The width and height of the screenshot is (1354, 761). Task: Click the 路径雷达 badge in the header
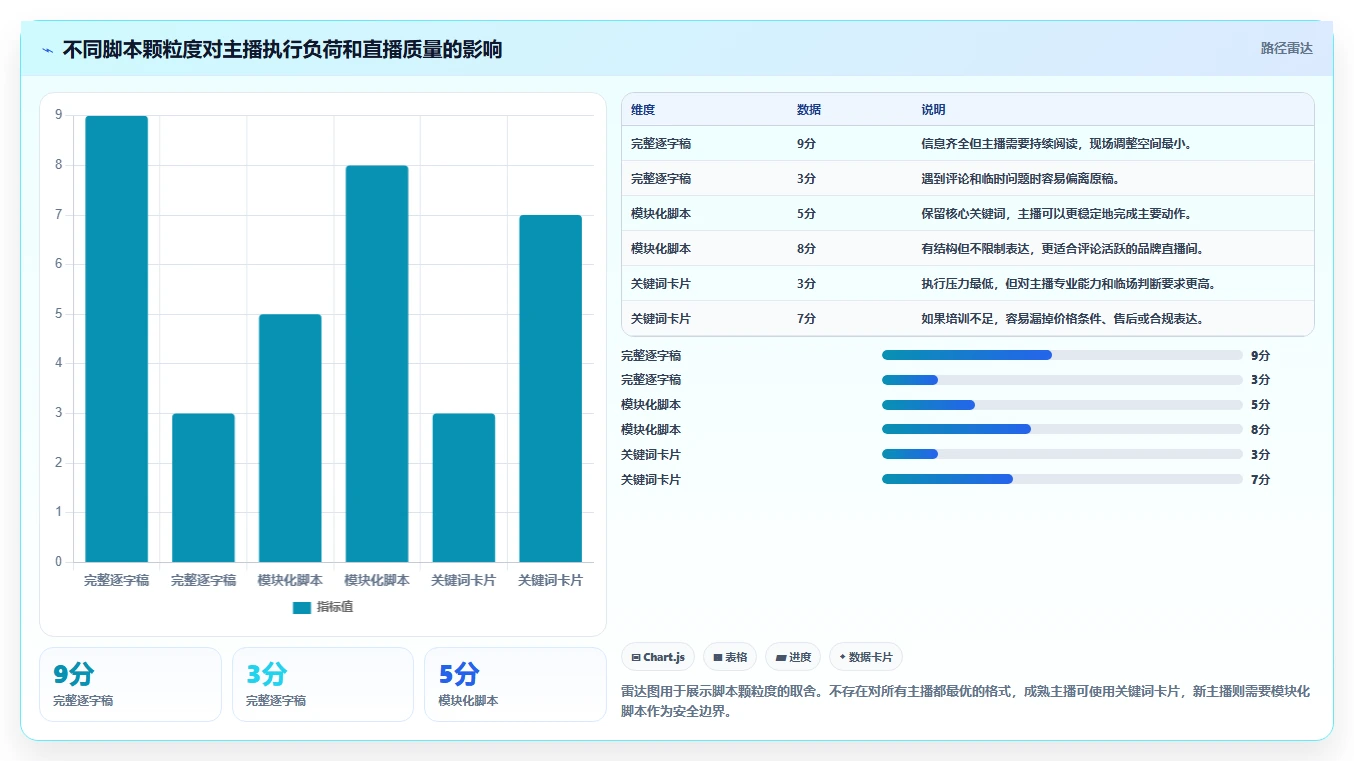tap(1286, 48)
